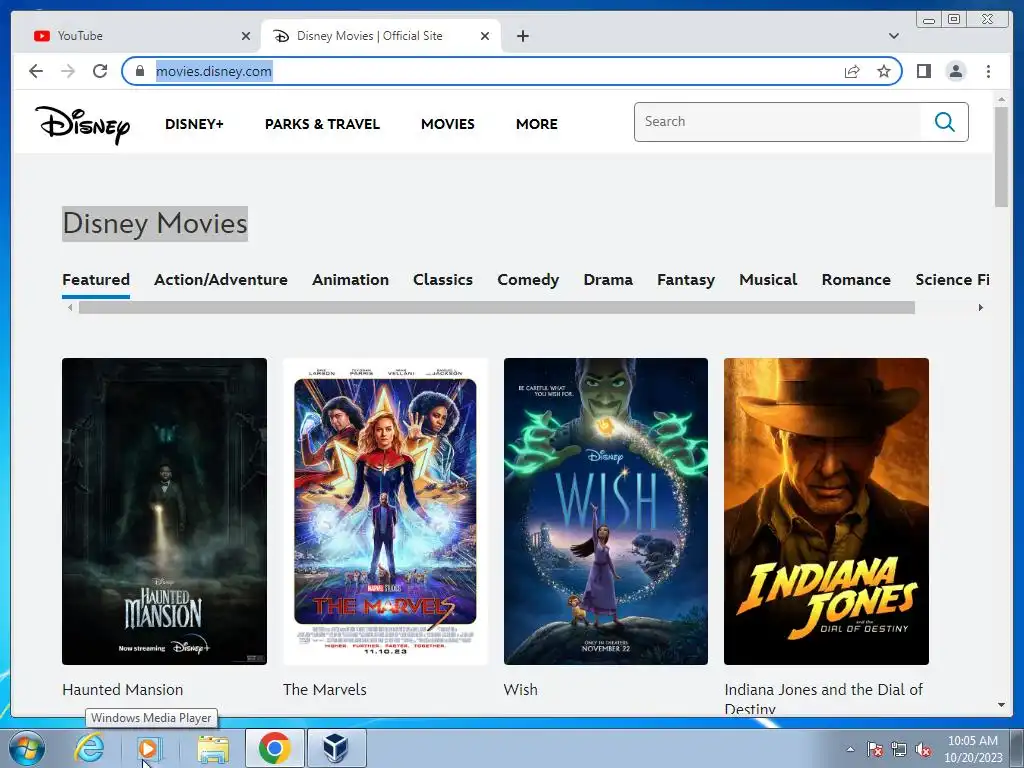
Task: Select the Classics category
Action: (x=443, y=280)
